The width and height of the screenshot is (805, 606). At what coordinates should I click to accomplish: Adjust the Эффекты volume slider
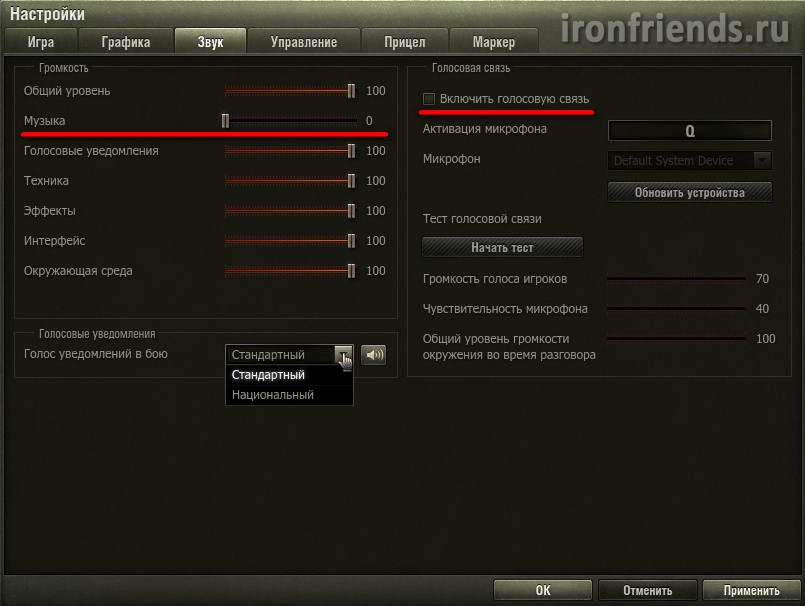tap(291, 211)
